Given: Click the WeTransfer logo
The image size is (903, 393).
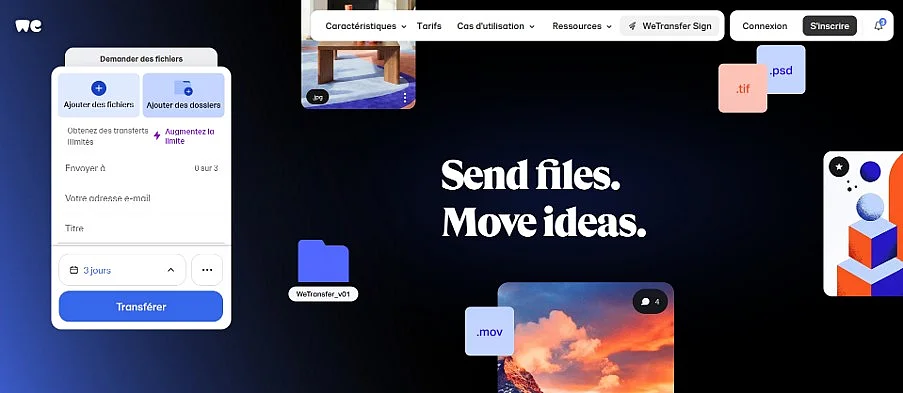Looking at the screenshot, I should tap(28, 26).
